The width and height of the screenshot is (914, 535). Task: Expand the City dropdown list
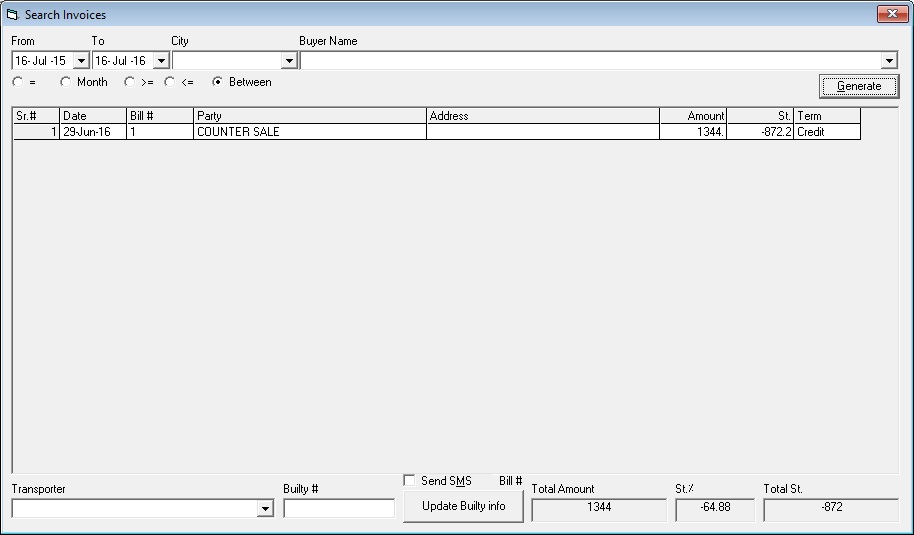pos(289,61)
